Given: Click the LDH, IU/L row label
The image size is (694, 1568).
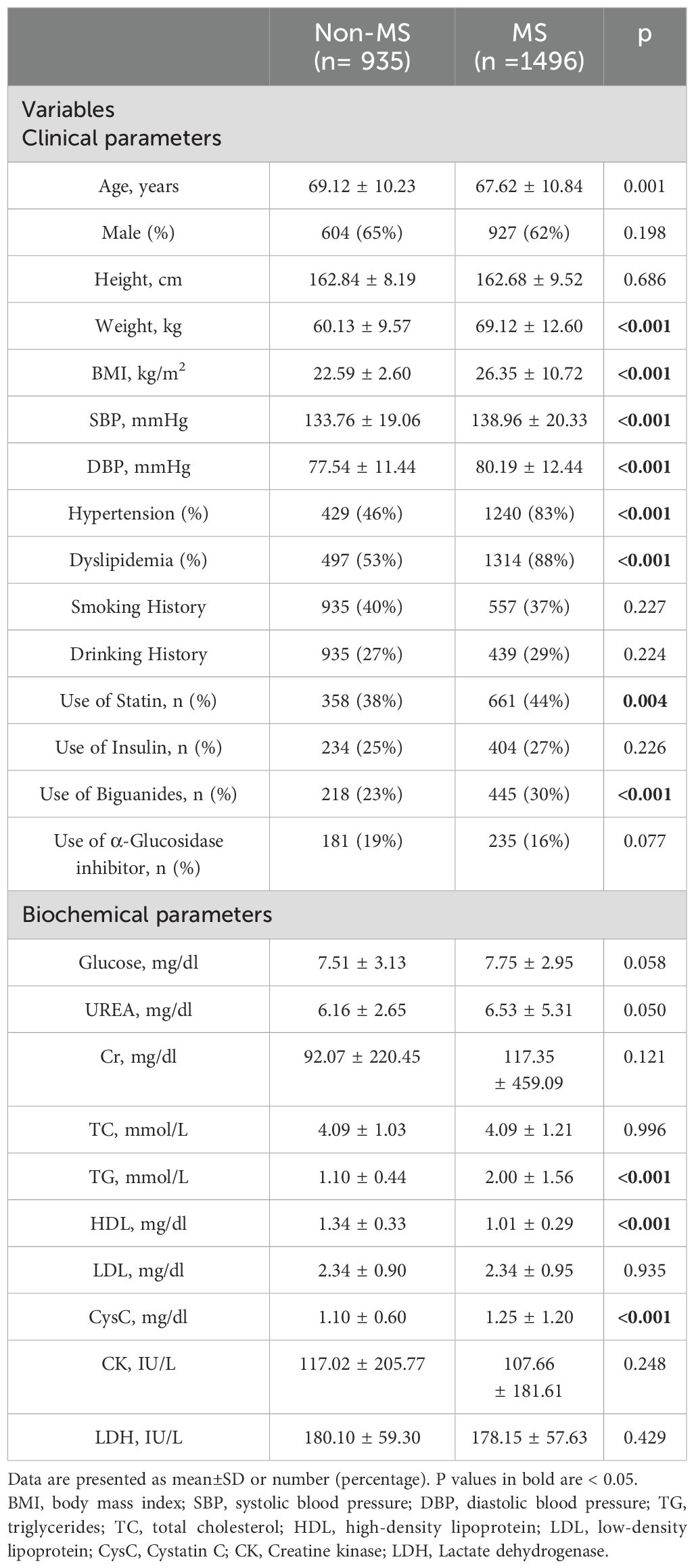Looking at the screenshot, I should pos(138,1437).
